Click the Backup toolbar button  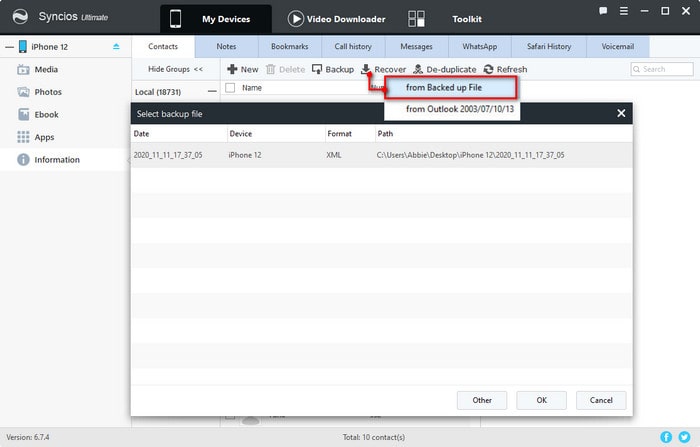point(333,69)
